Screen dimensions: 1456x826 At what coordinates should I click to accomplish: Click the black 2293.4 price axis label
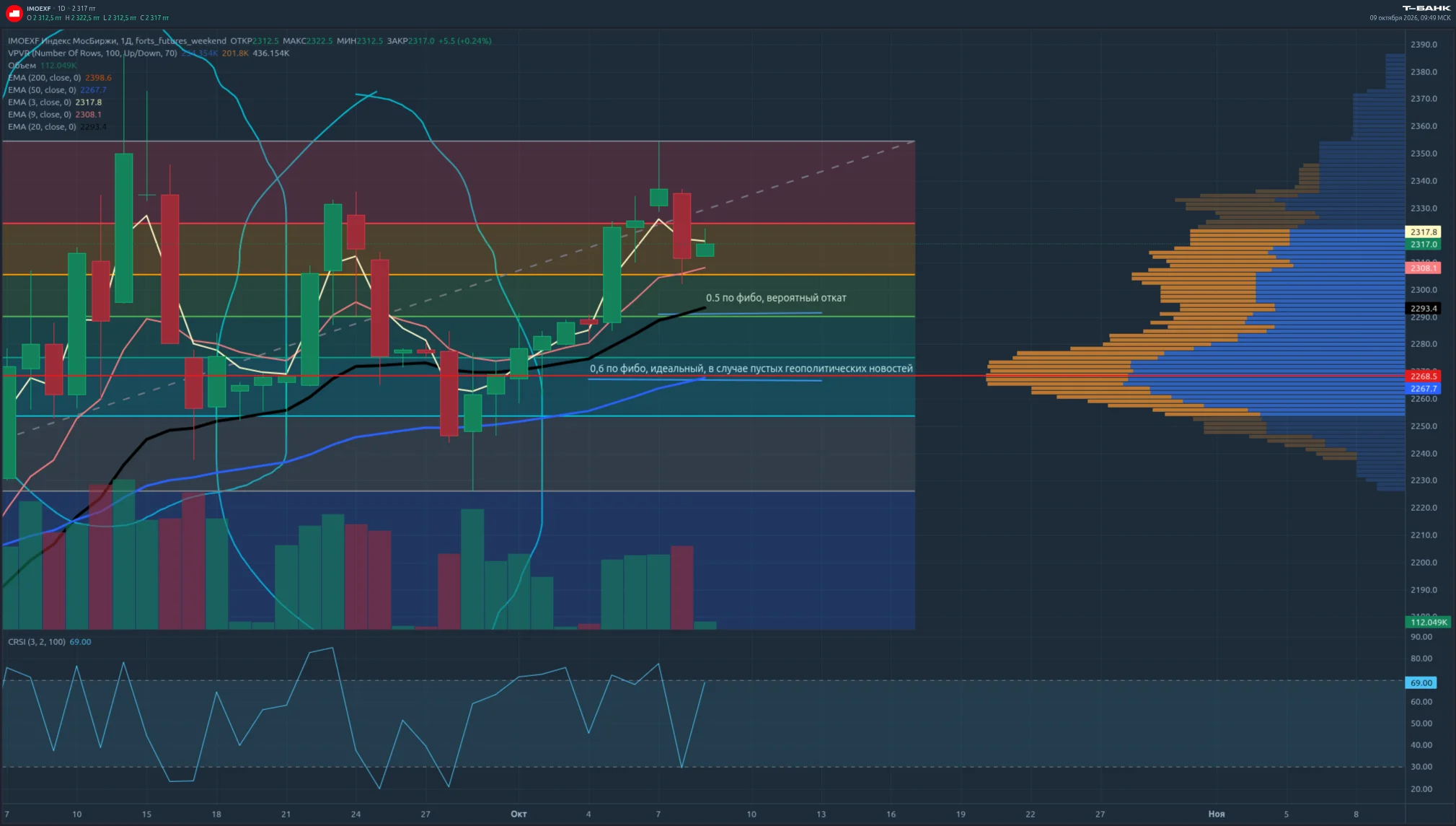tap(1423, 309)
